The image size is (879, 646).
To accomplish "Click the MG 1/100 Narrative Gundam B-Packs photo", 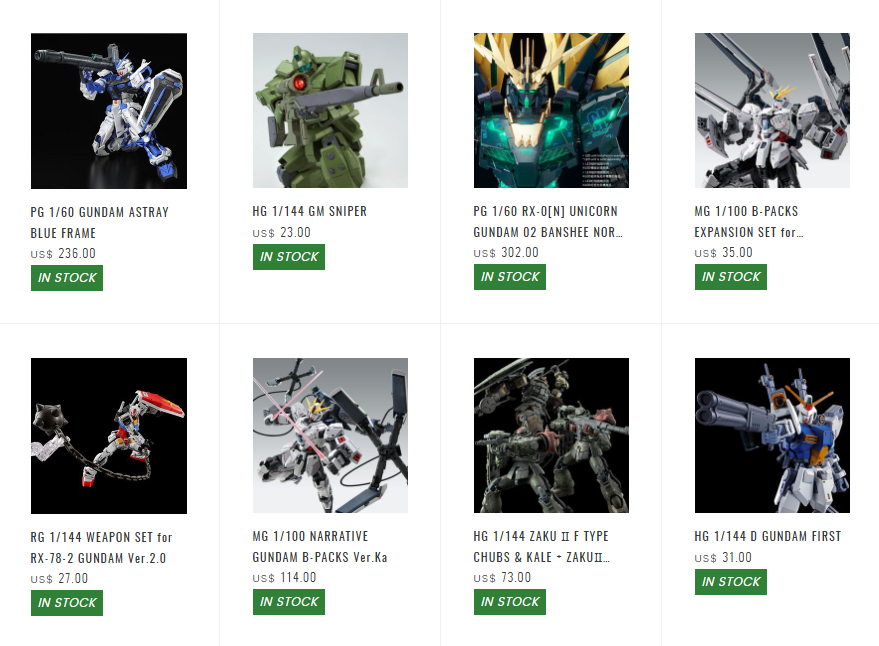I will 330,435.
